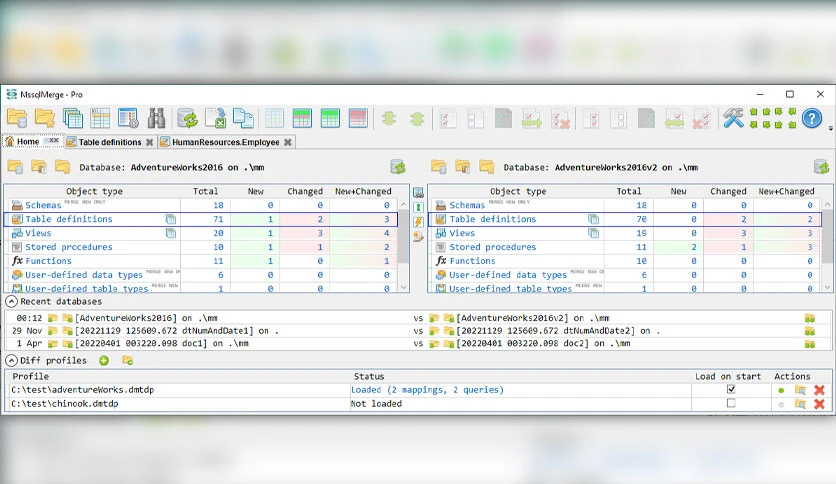Open User-defined data types in left panel

tap(84, 275)
